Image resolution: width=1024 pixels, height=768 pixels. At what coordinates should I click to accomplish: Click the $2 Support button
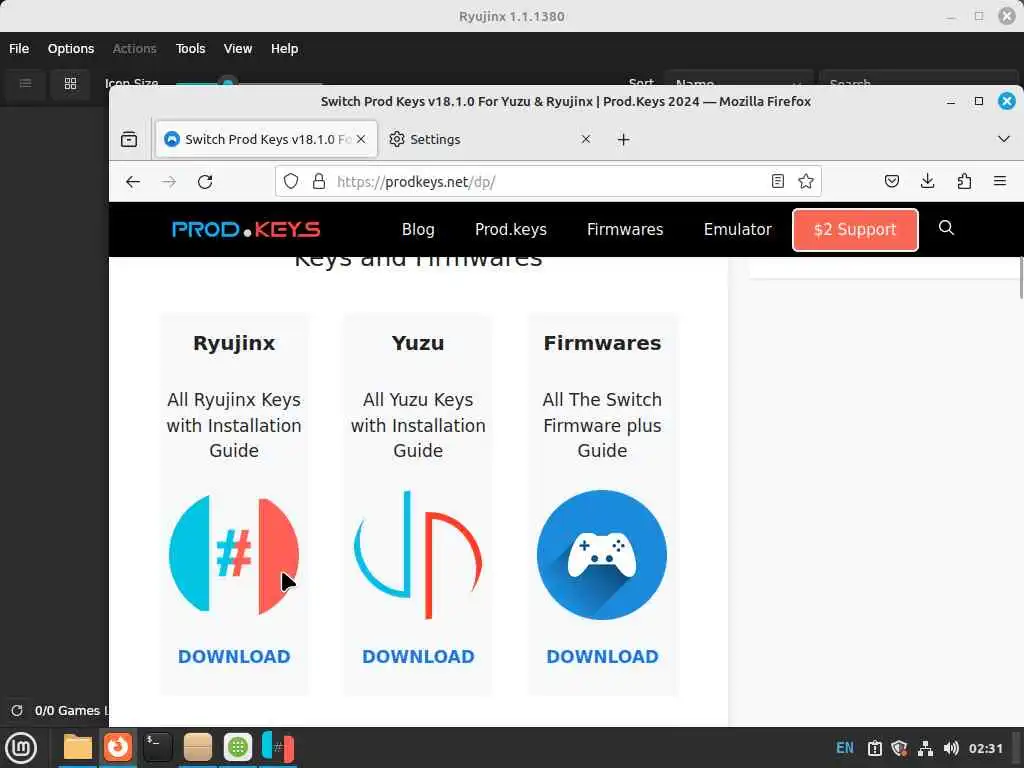pos(855,229)
